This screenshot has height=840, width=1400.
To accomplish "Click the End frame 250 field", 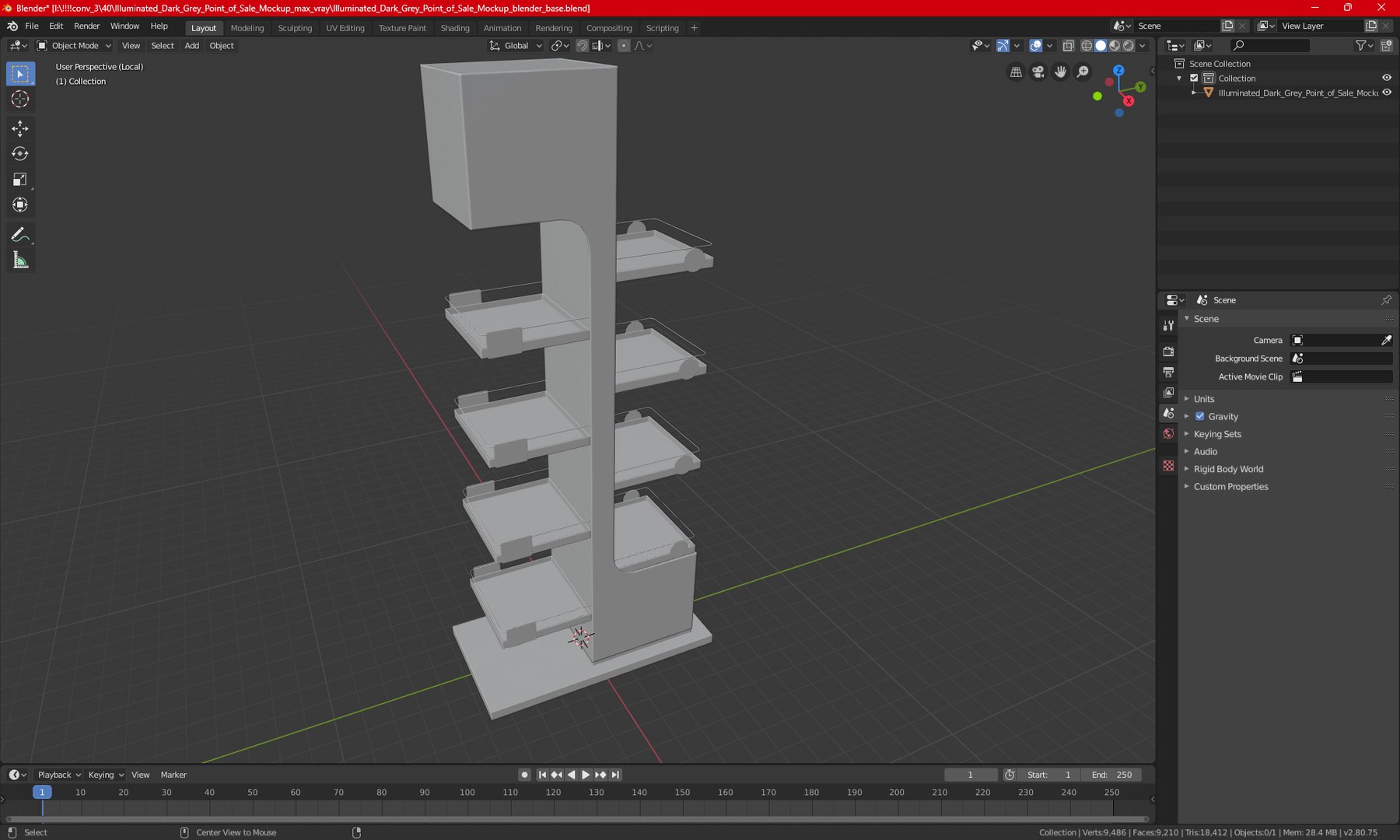I will 1111,775.
